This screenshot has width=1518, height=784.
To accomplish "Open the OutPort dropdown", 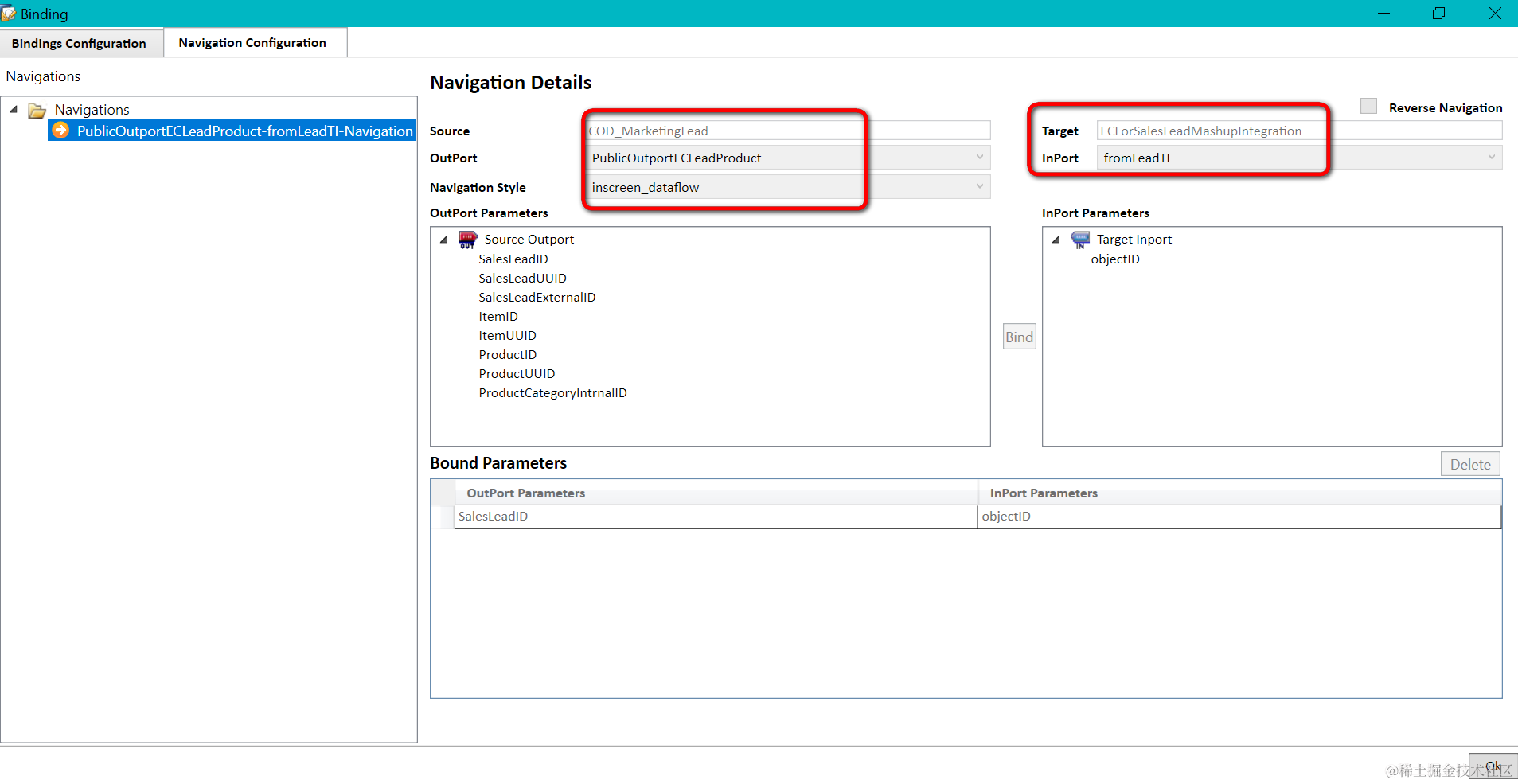I will coord(979,158).
